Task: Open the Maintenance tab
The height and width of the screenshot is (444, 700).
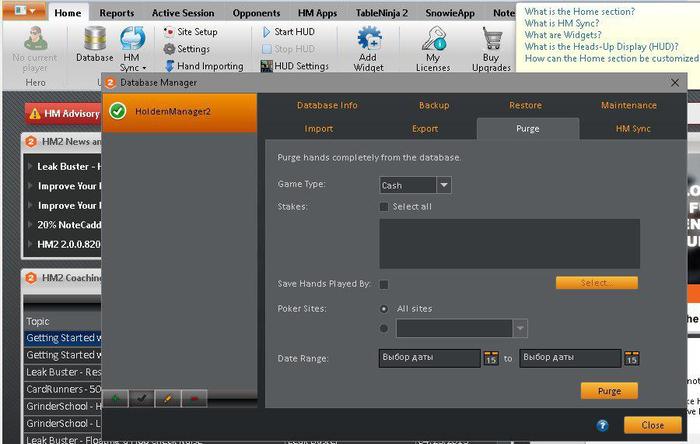Action: tap(629, 105)
